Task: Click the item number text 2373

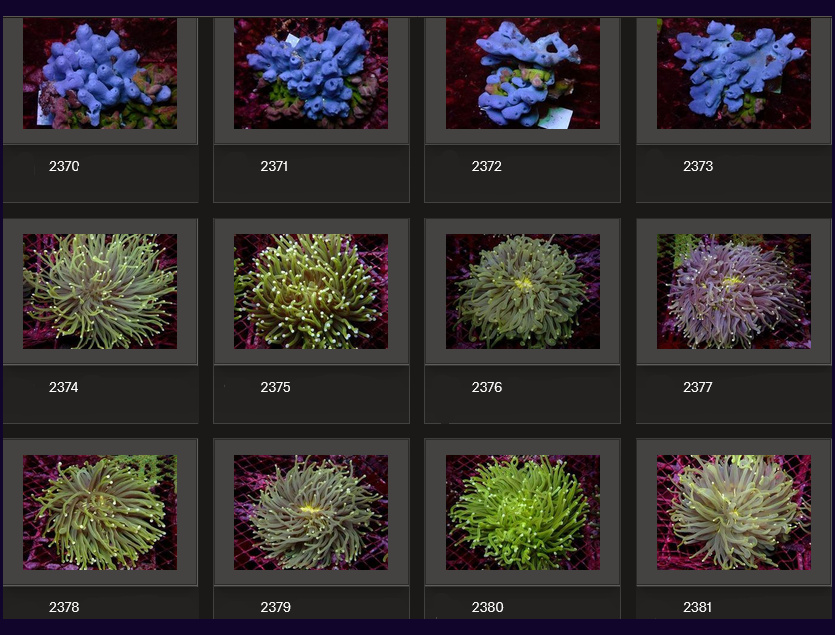Action: click(698, 166)
